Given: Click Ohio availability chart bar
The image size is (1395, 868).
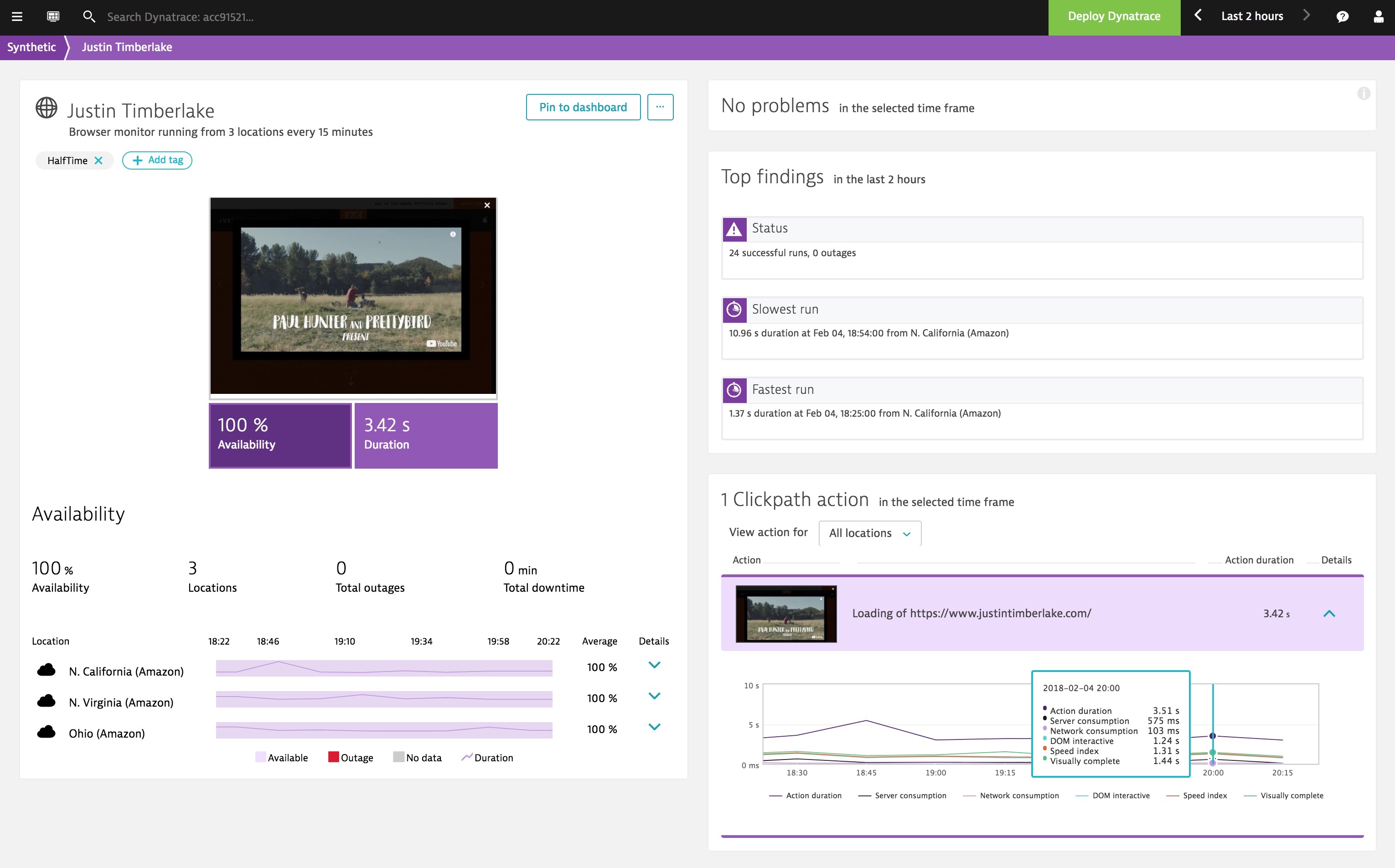Looking at the screenshot, I should pos(384,730).
